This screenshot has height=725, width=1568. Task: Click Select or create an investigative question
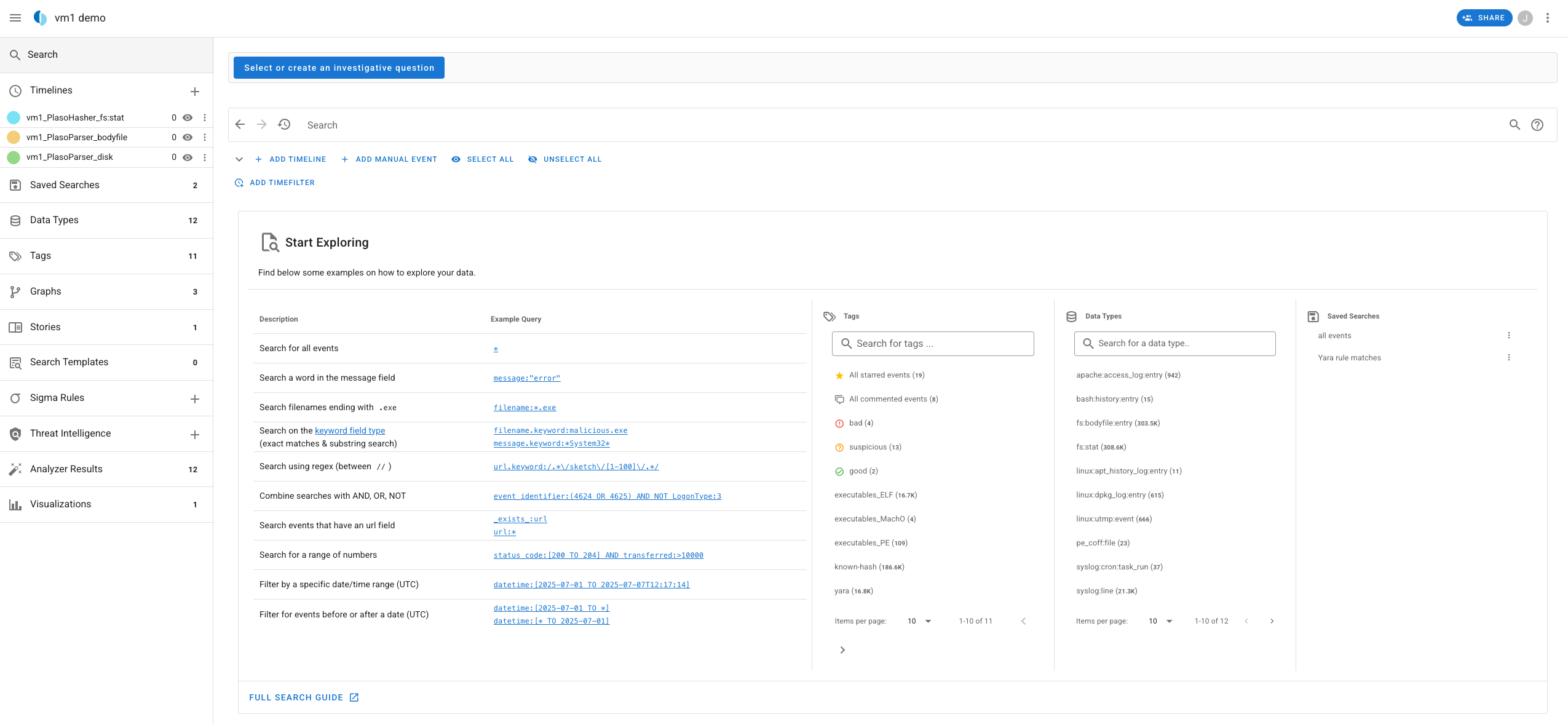click(x=339, y=68)
